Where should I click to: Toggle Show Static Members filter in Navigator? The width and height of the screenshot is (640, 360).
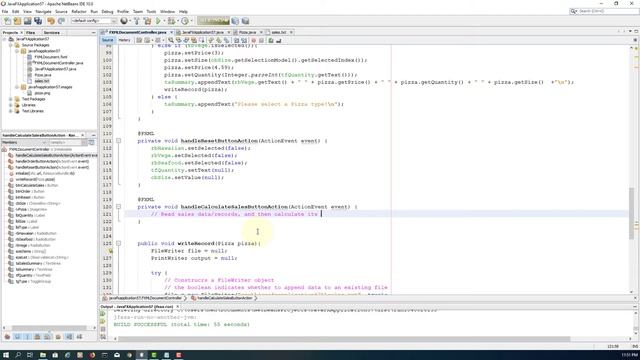27,337
